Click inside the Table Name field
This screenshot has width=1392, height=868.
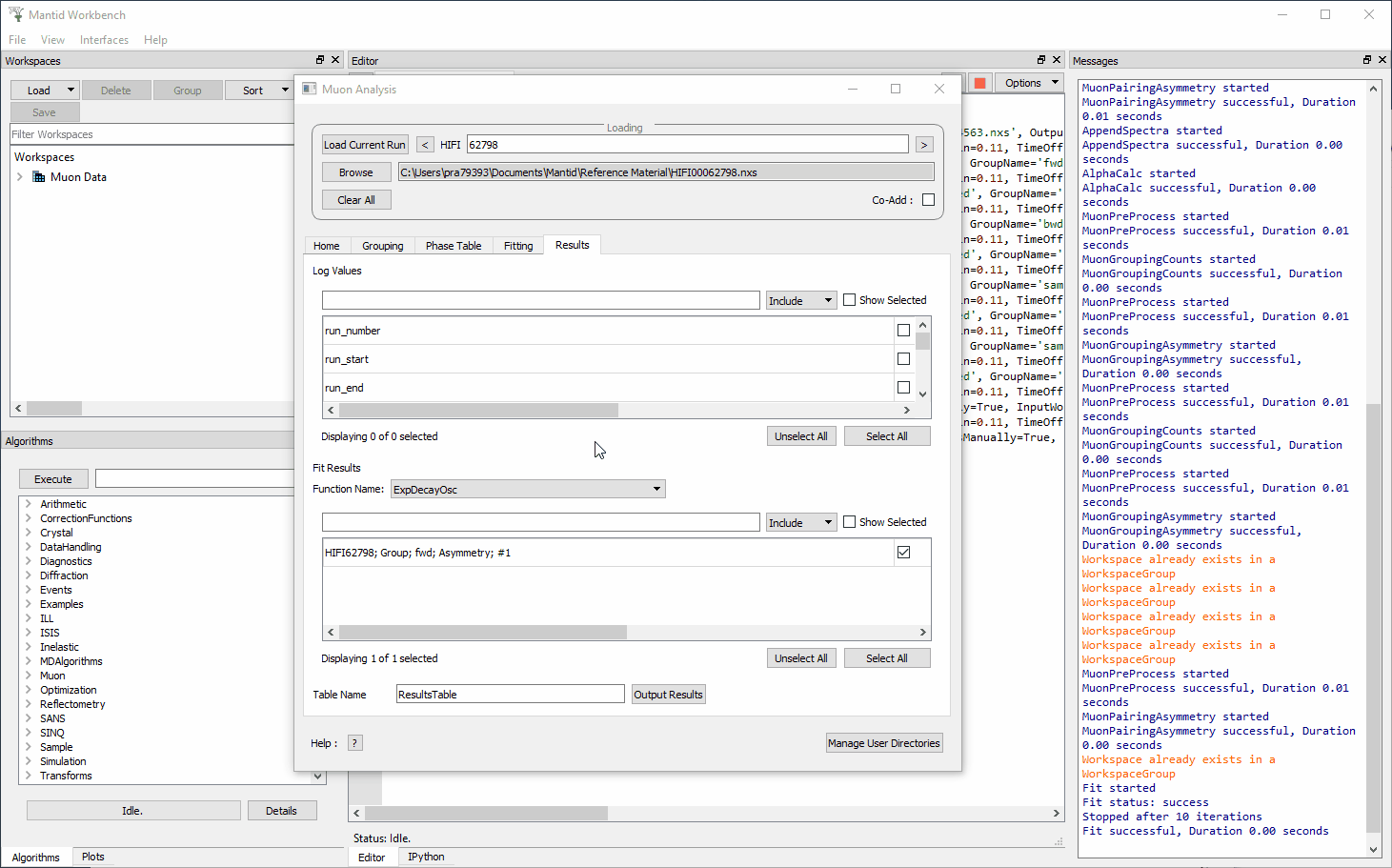(x=510, y=694)
